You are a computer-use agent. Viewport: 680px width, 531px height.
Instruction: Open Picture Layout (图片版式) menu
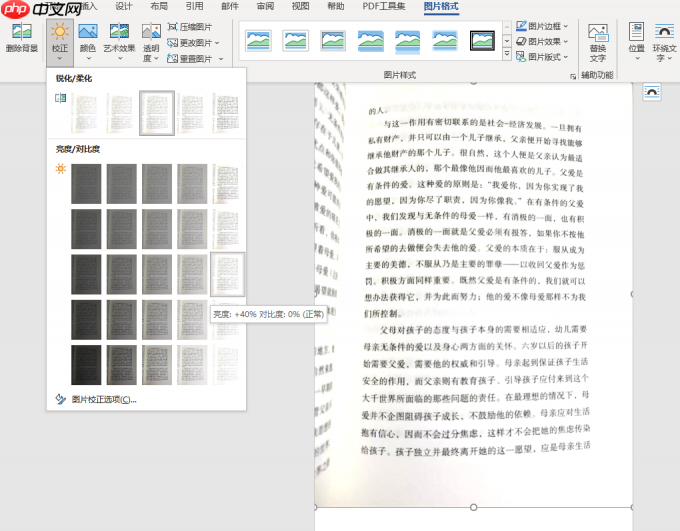point(542,56)
